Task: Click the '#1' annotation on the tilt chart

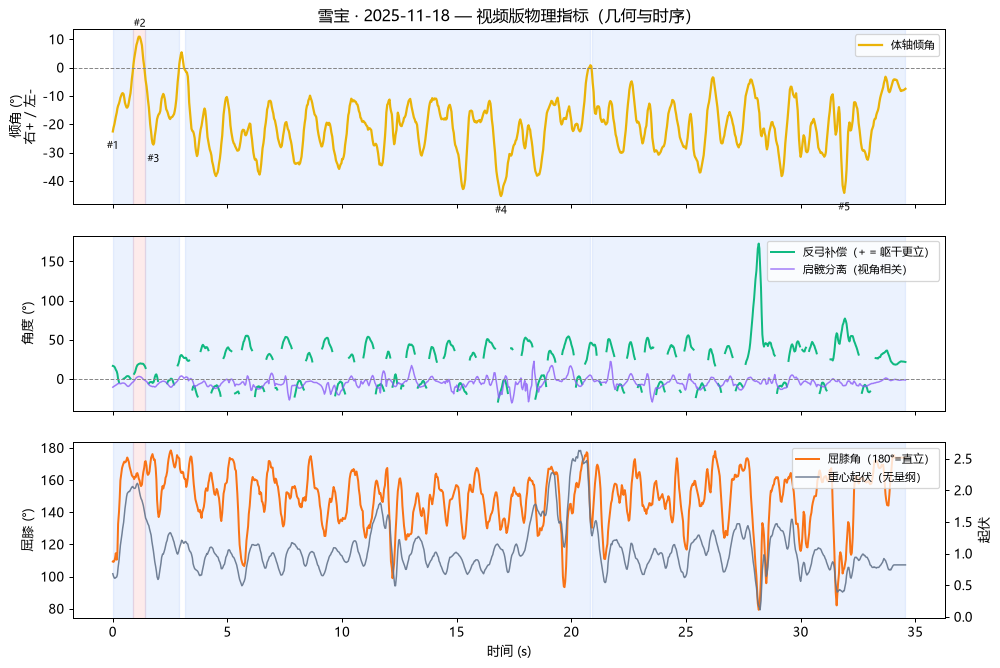Action: point(112,145)
